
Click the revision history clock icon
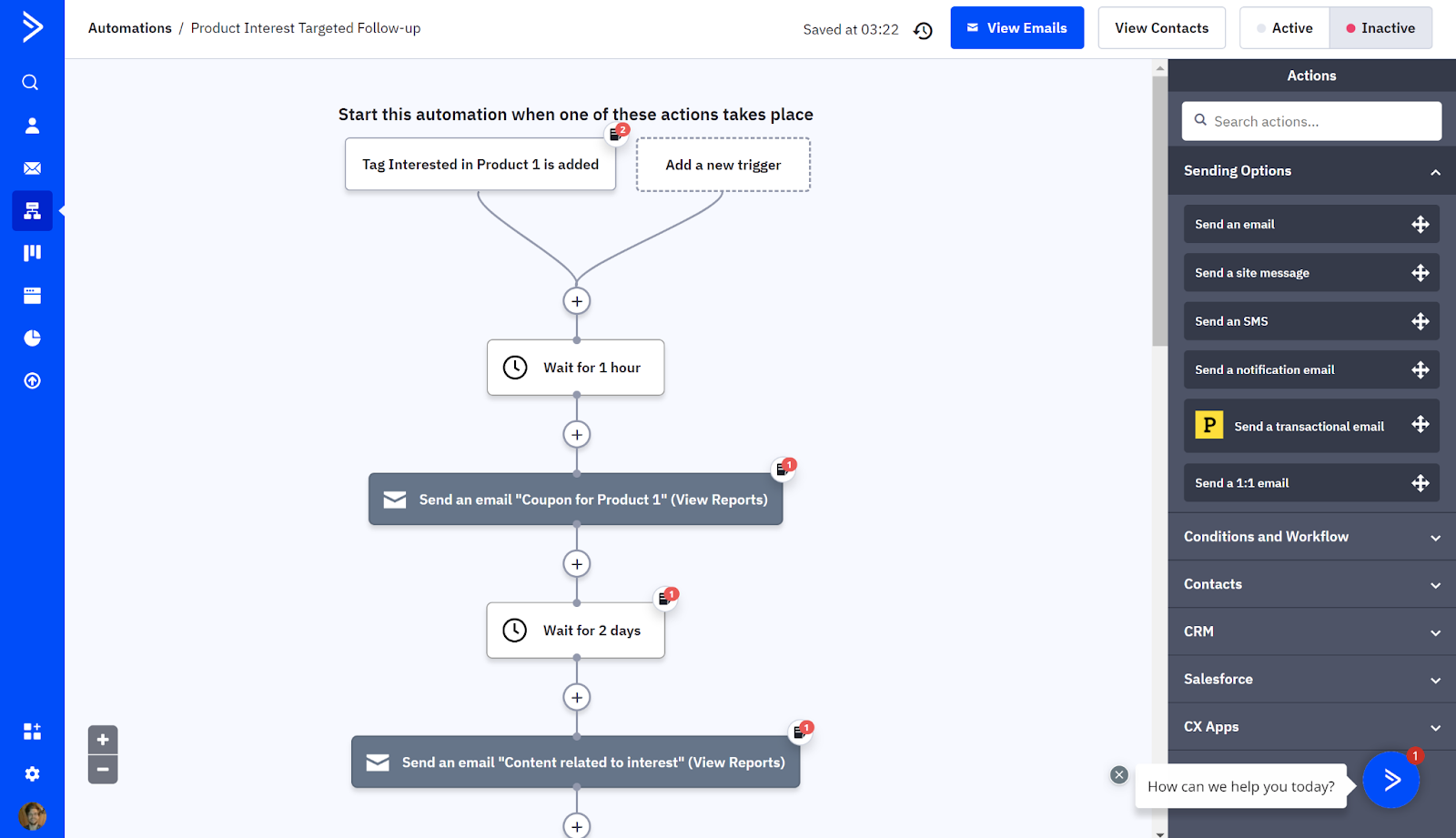click(x=923, y=30)
